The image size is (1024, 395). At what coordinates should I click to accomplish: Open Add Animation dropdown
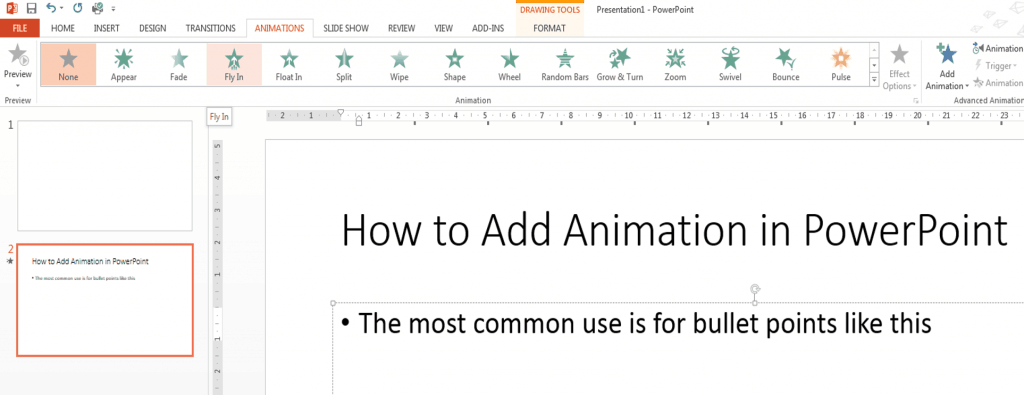pos(947,67)
